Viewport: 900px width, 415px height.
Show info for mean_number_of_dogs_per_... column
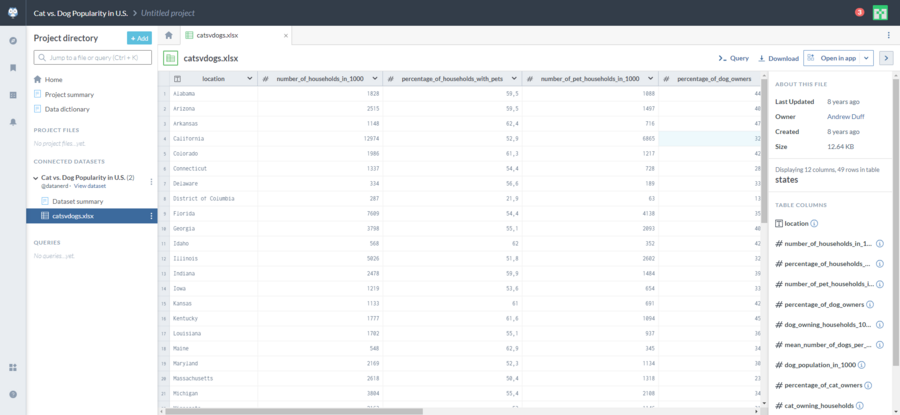tap(880, 345)
